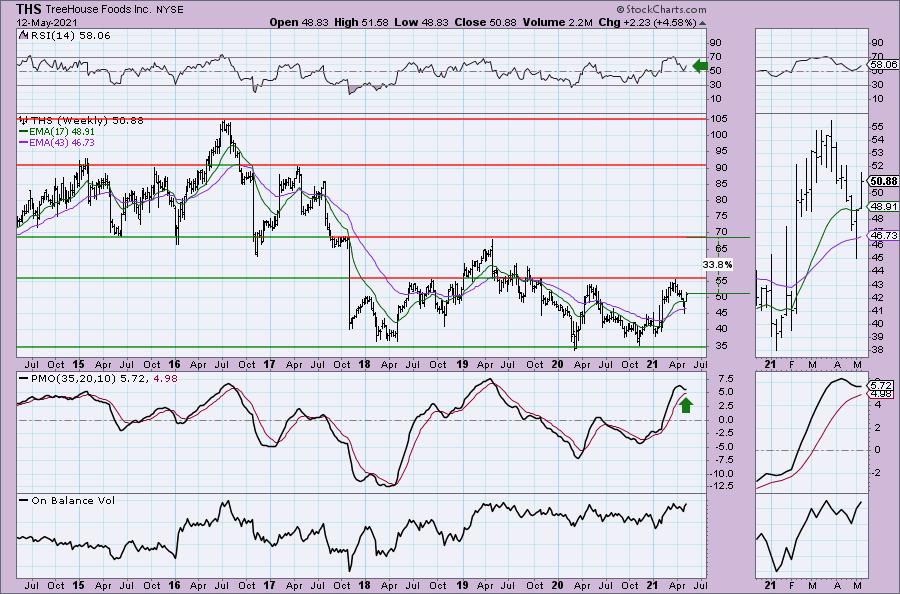Click the up-triangle icon after Chg value
Image resolution: width=900 pixels, height=594 pixels.
pos(703,24)
